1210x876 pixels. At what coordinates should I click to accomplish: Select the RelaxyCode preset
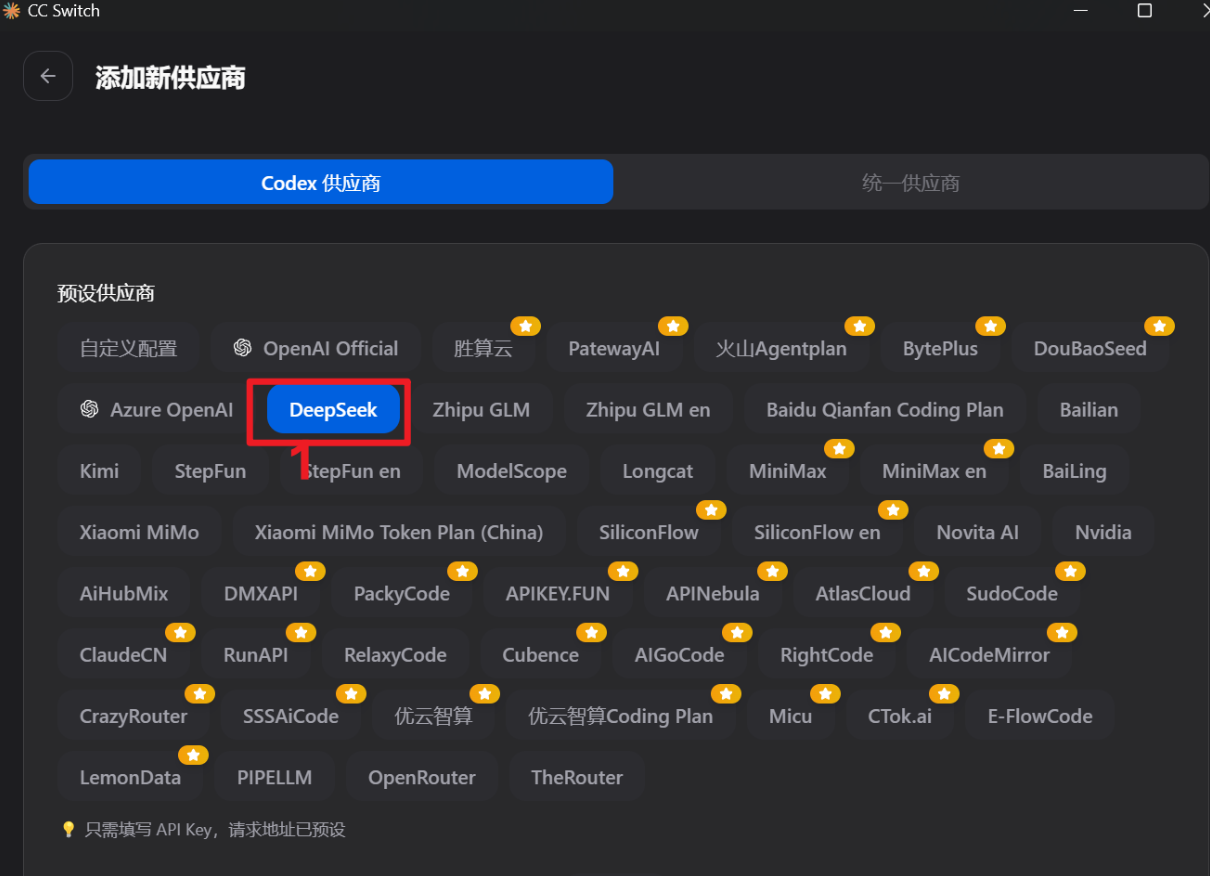click(395, 655)
